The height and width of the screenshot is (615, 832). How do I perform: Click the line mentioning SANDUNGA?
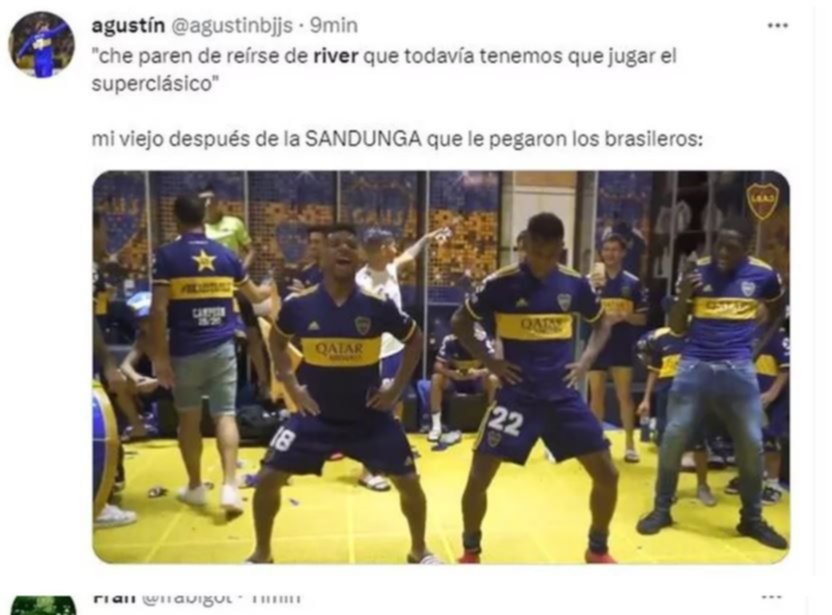397,139
